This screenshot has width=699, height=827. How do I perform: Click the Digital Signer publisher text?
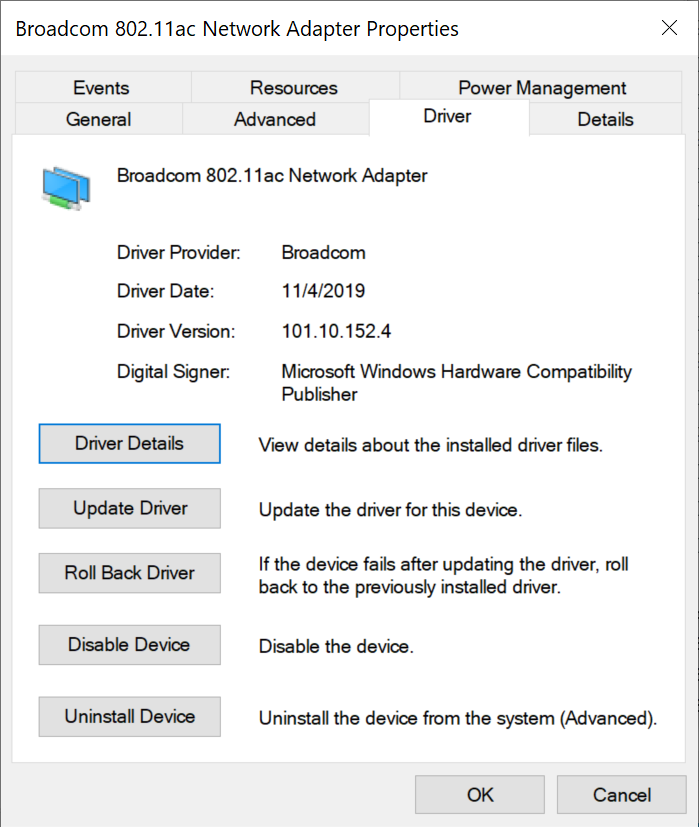[456, 383]
